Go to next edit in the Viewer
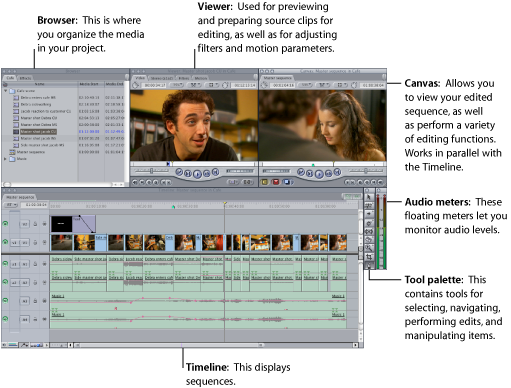The width and height of the screenshot is (511, 388). click(x=215, y=172)
